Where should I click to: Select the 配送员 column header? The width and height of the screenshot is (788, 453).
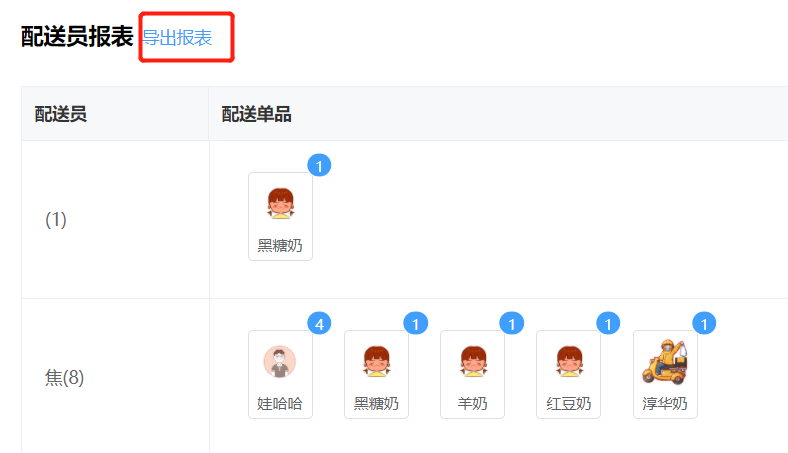point(115,114)
